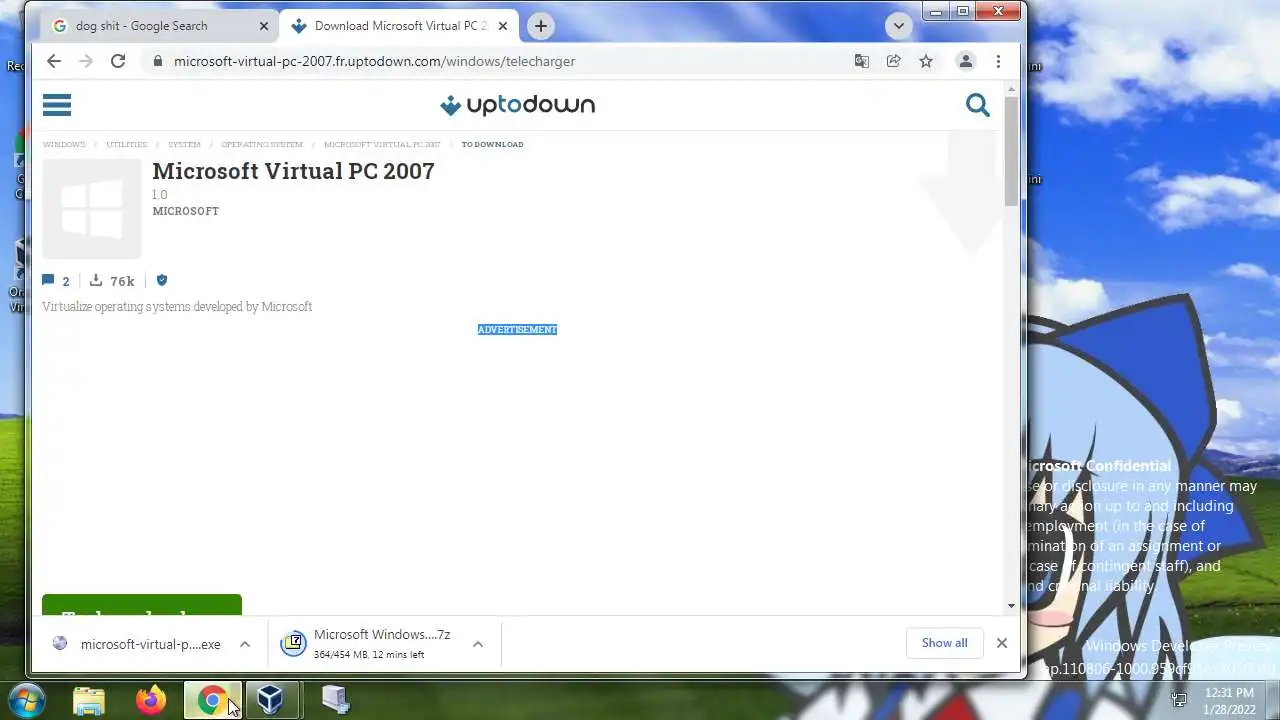Click the page vertical scrollbar thumb
The image size is (1280, 720).
[x=1011, y=152]
